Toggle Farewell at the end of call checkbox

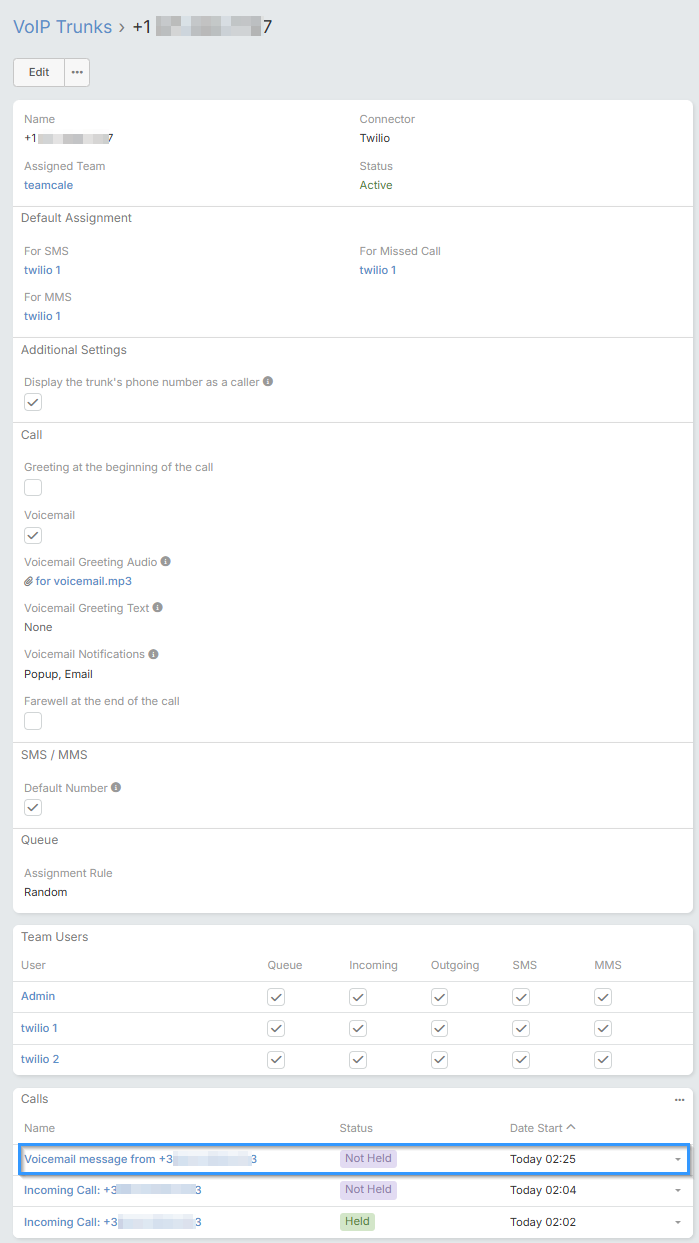coord(33,721)
